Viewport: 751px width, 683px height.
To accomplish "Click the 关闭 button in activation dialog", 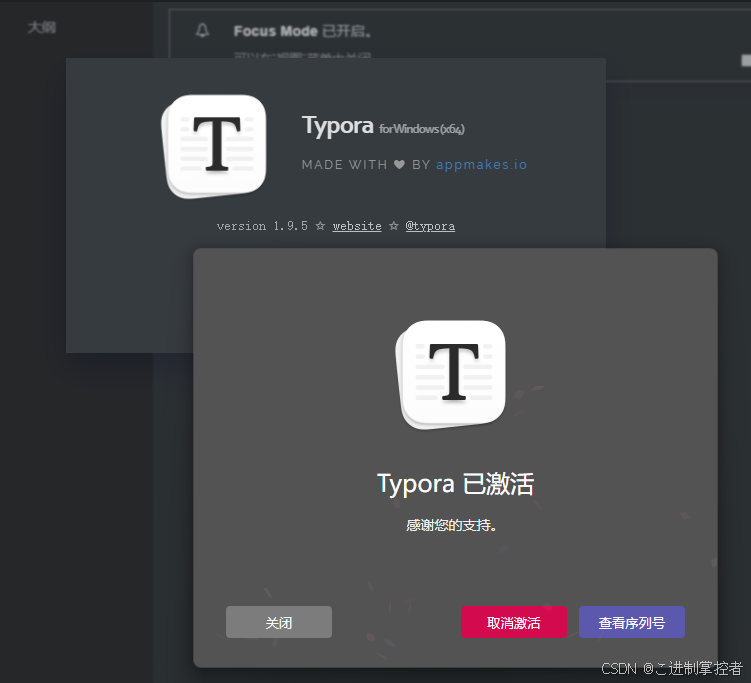I will [x=279, y=622].
